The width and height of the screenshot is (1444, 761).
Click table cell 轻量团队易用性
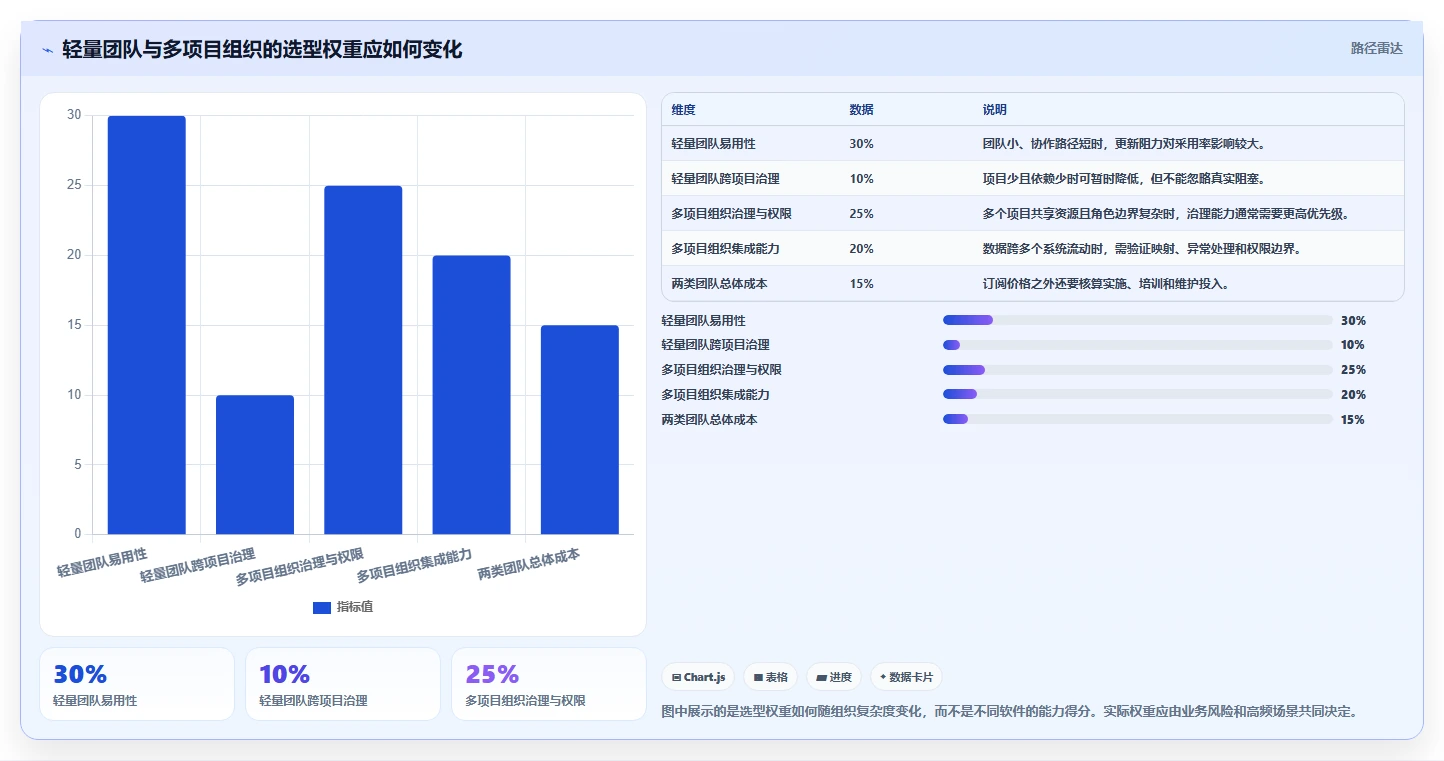(713, 144)
